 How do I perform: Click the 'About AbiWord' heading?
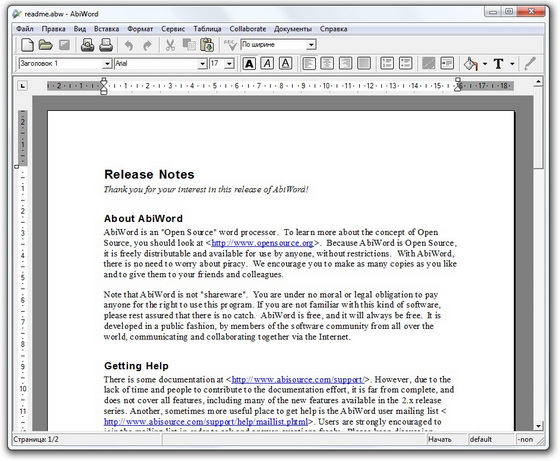point(143,219)
